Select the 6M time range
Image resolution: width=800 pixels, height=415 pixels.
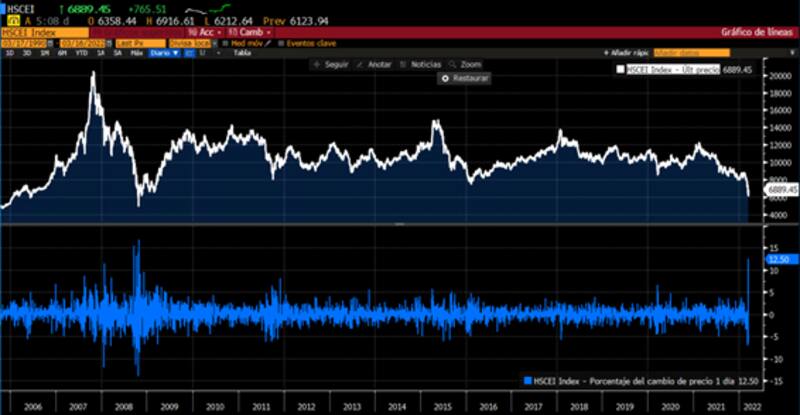point(62,53)
